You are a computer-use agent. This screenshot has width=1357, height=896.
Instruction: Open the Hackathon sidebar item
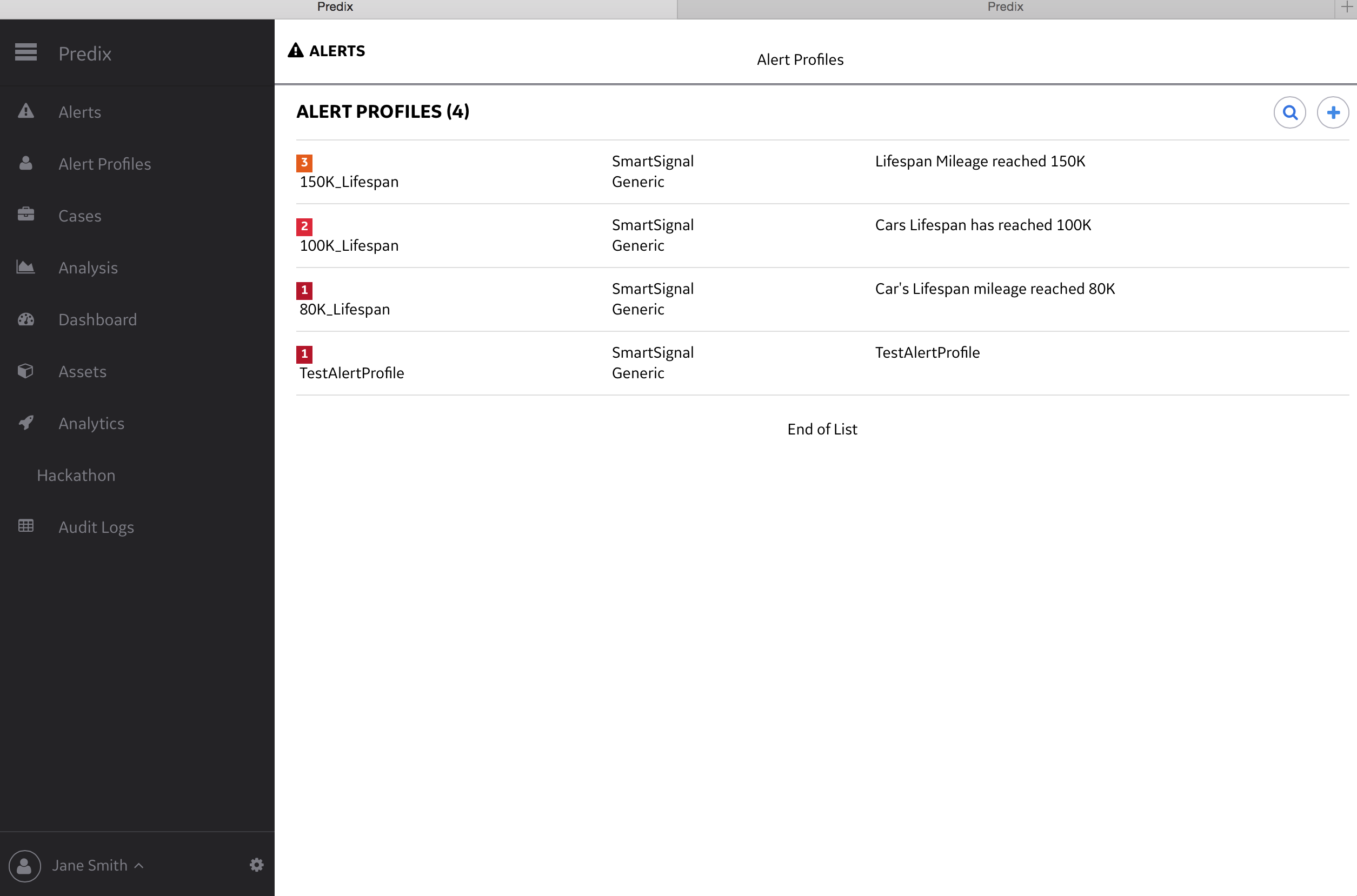click(x=76, y=476)
